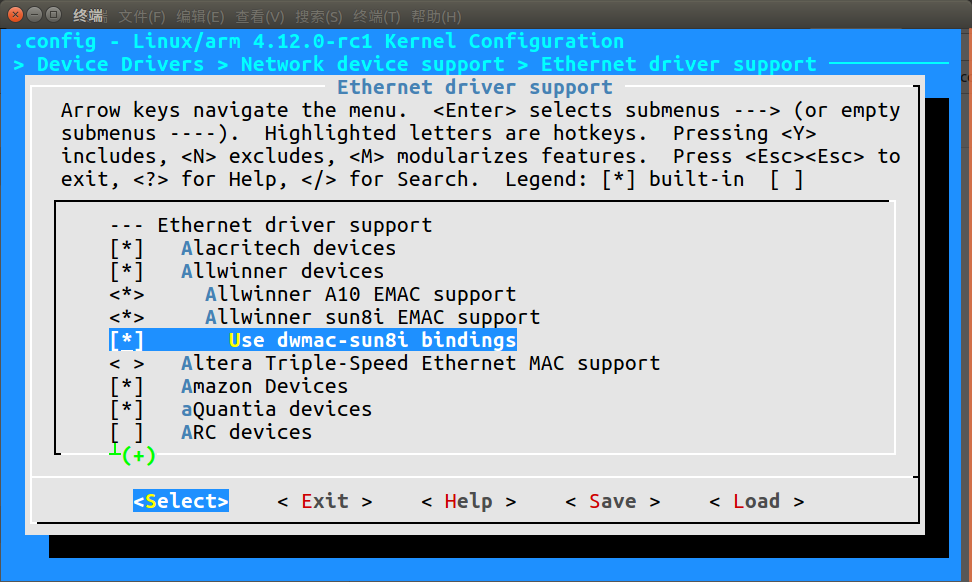
Task: Click the Save button
Action: click(x=612, y=501)
